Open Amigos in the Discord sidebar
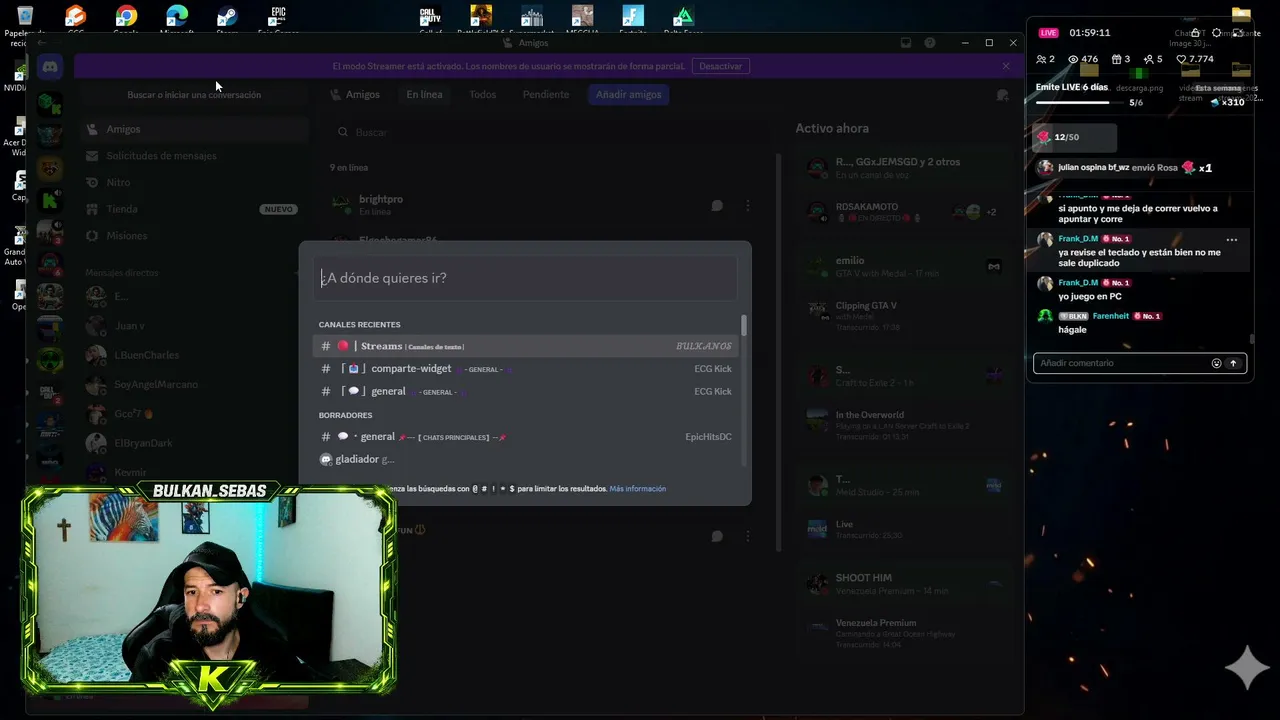 click(x=195, y=129)
